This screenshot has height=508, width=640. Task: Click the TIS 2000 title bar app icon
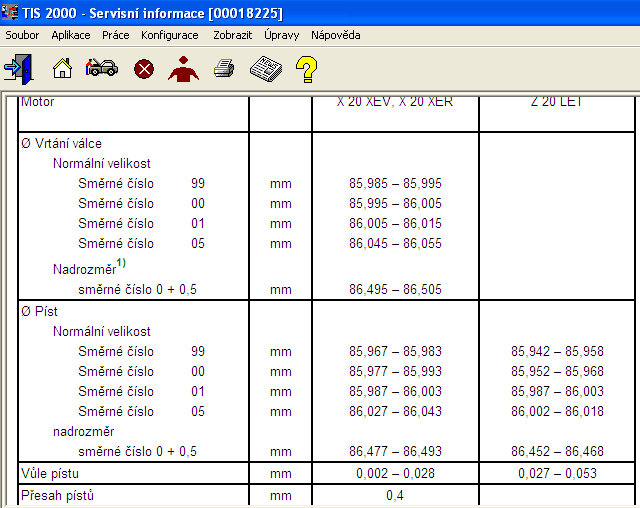click(x=11, y=13)
